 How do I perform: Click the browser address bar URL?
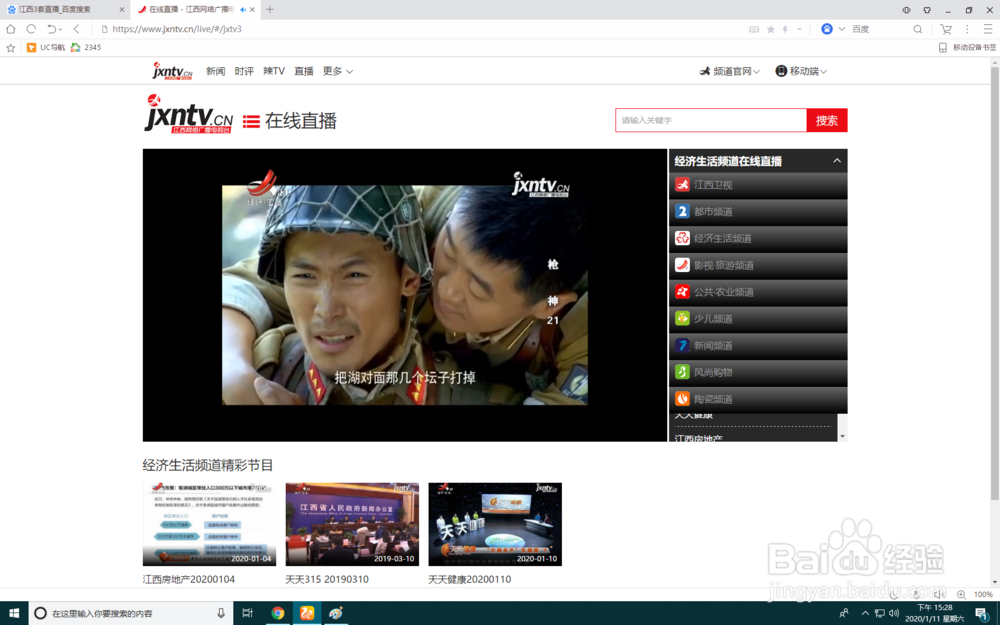coord(177,29)
